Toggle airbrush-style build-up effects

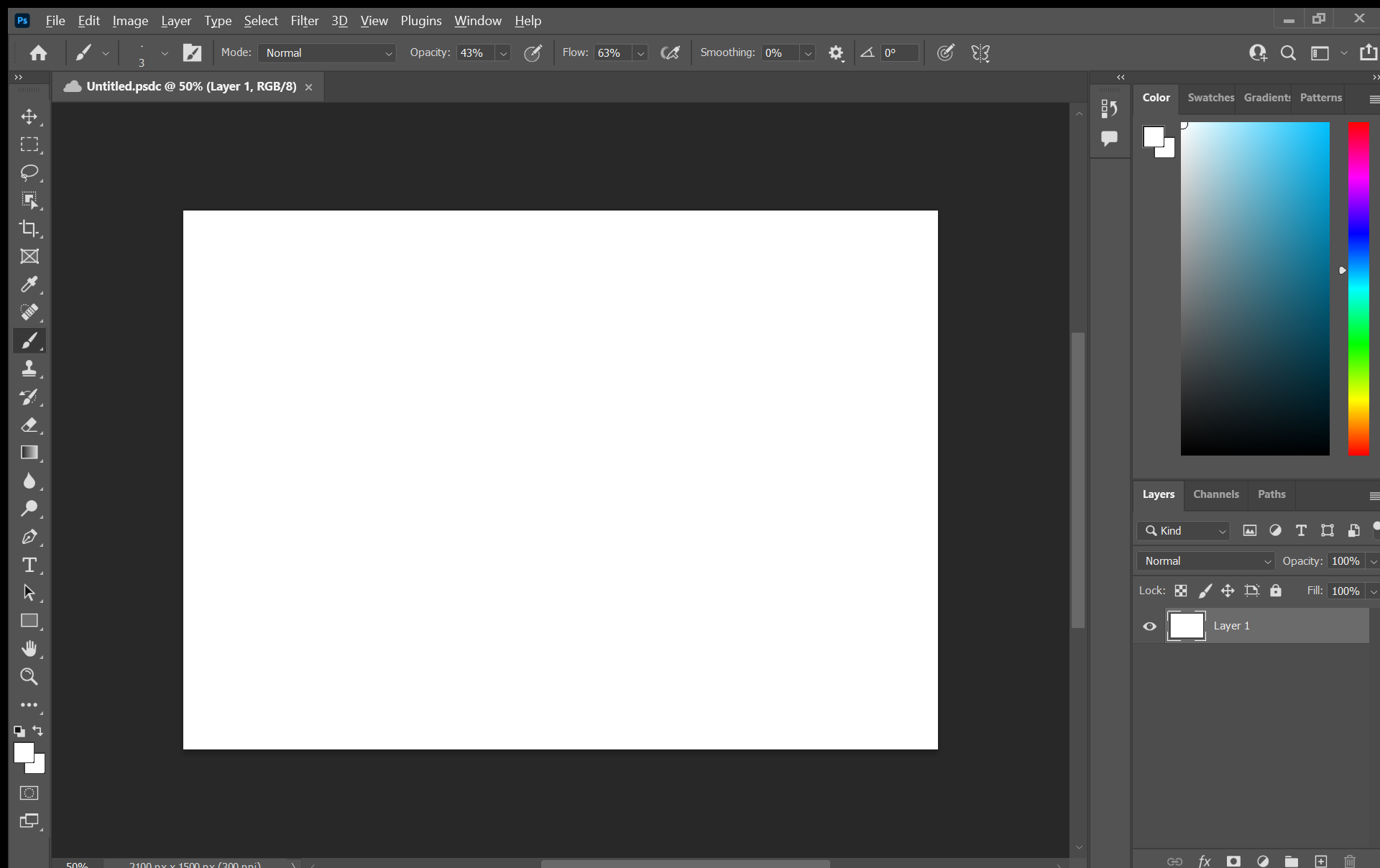click(x=670, y=53)
